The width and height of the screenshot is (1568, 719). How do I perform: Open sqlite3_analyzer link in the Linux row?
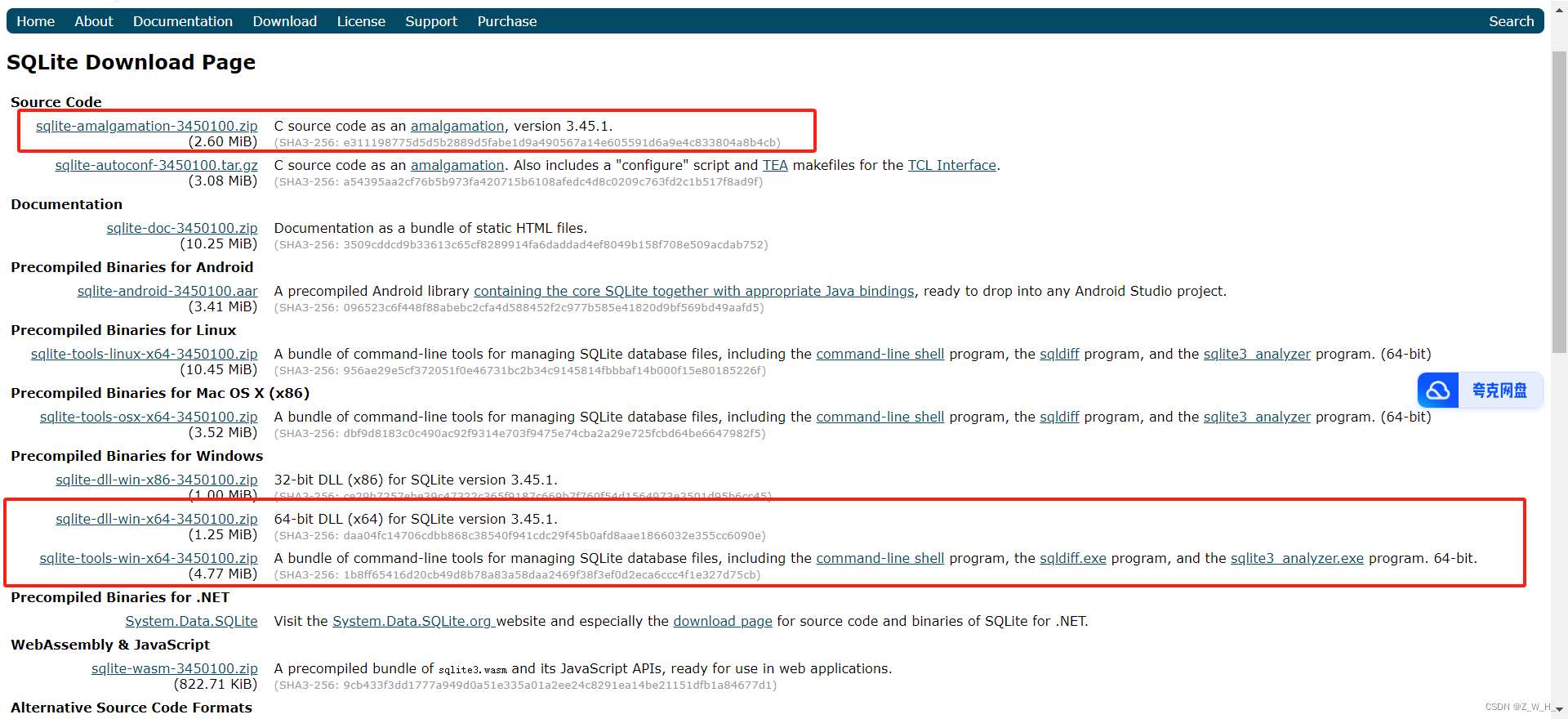coord(1257,354)
